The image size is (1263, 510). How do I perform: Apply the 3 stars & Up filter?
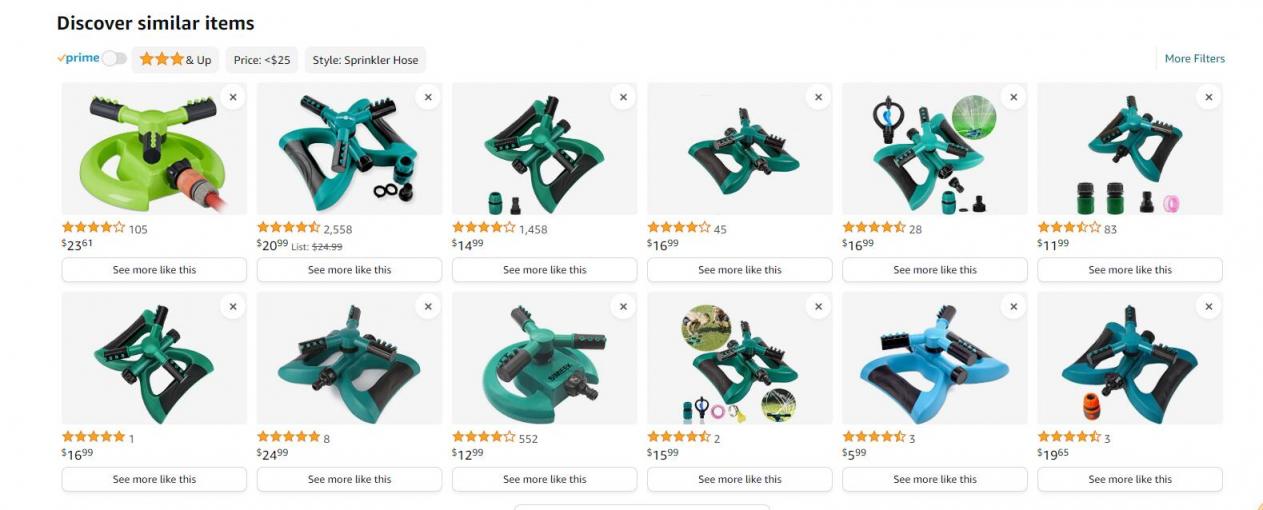pos(176,60)
